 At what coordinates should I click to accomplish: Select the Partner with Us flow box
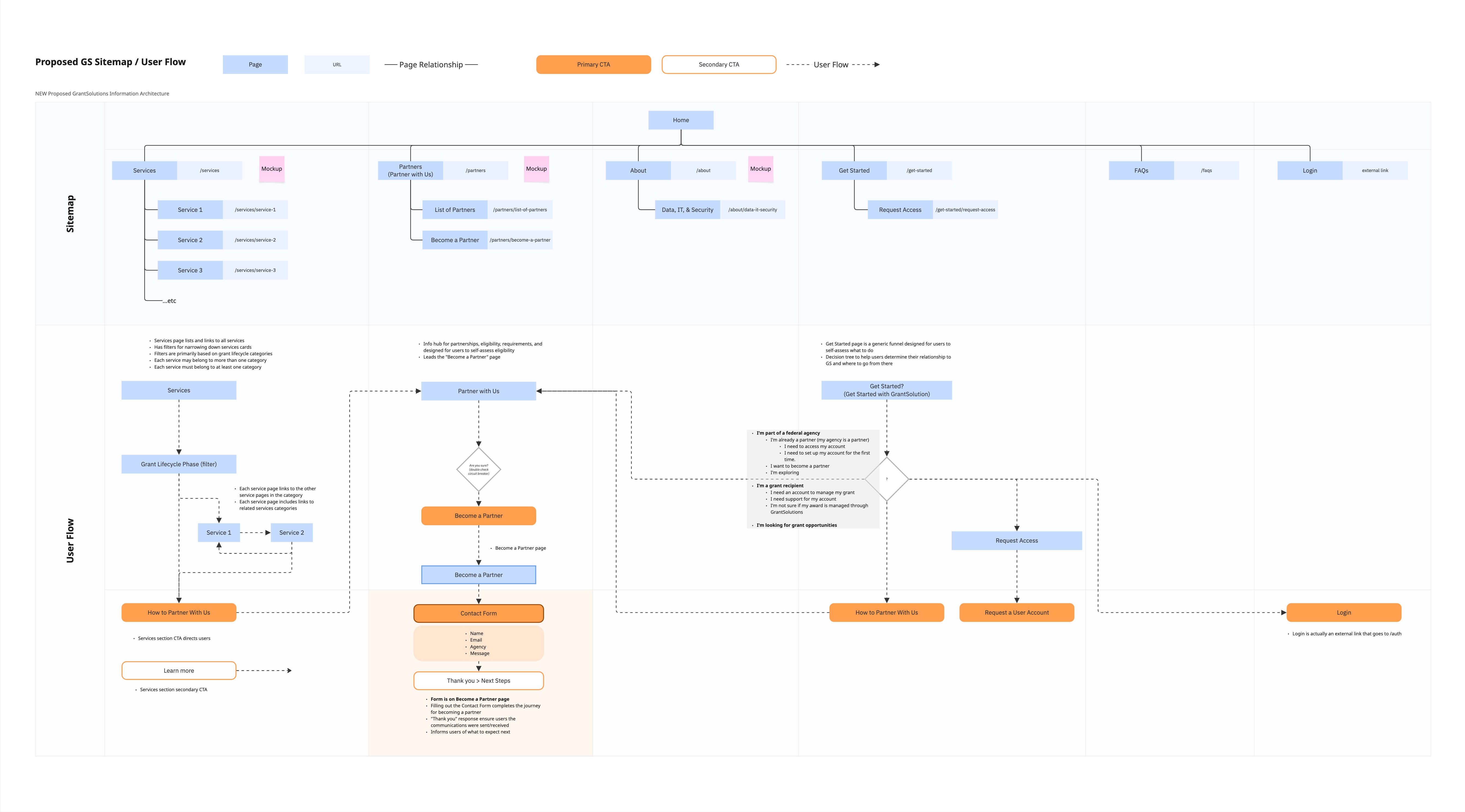(x=478, y=391)
